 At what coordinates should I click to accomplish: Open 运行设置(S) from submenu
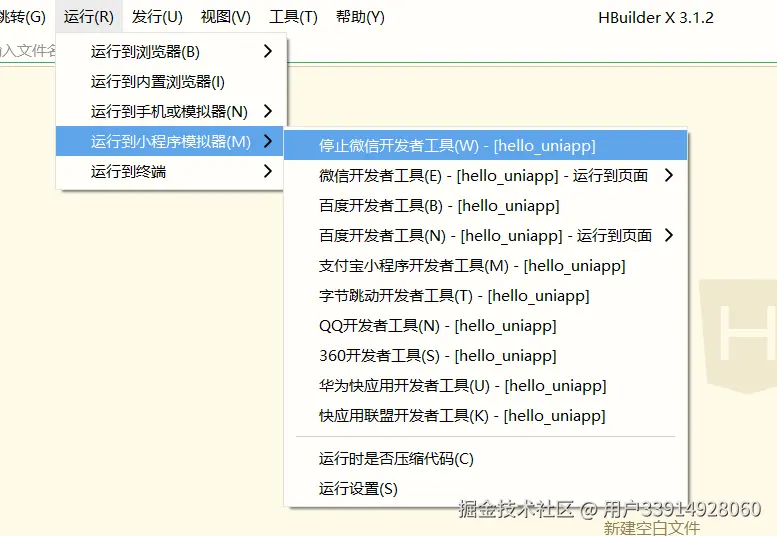pyautogui.click(x=486, y=489)
